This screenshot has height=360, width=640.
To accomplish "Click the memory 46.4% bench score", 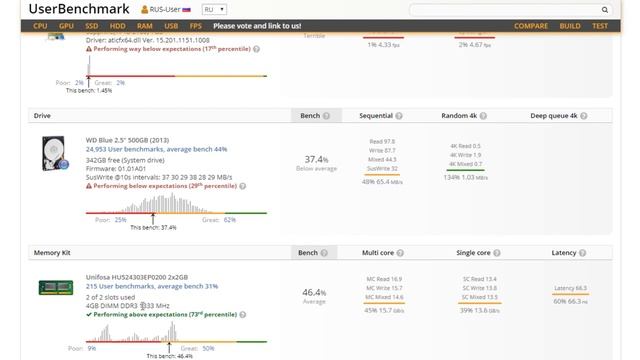I will point(314,293).
